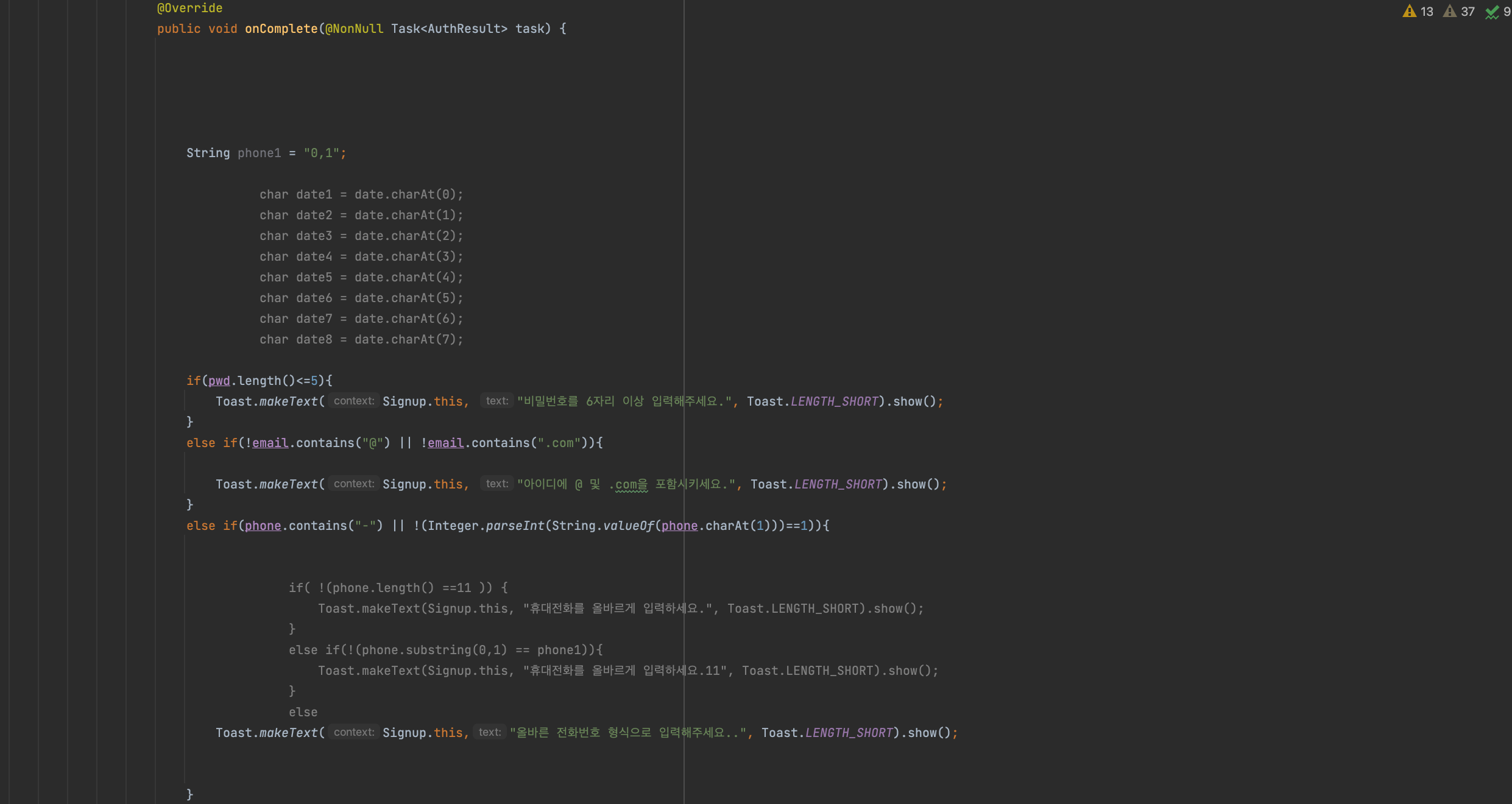
Task: Click the phone1 variable declaration
Action: pyautogui.click(x=259, y=153)
